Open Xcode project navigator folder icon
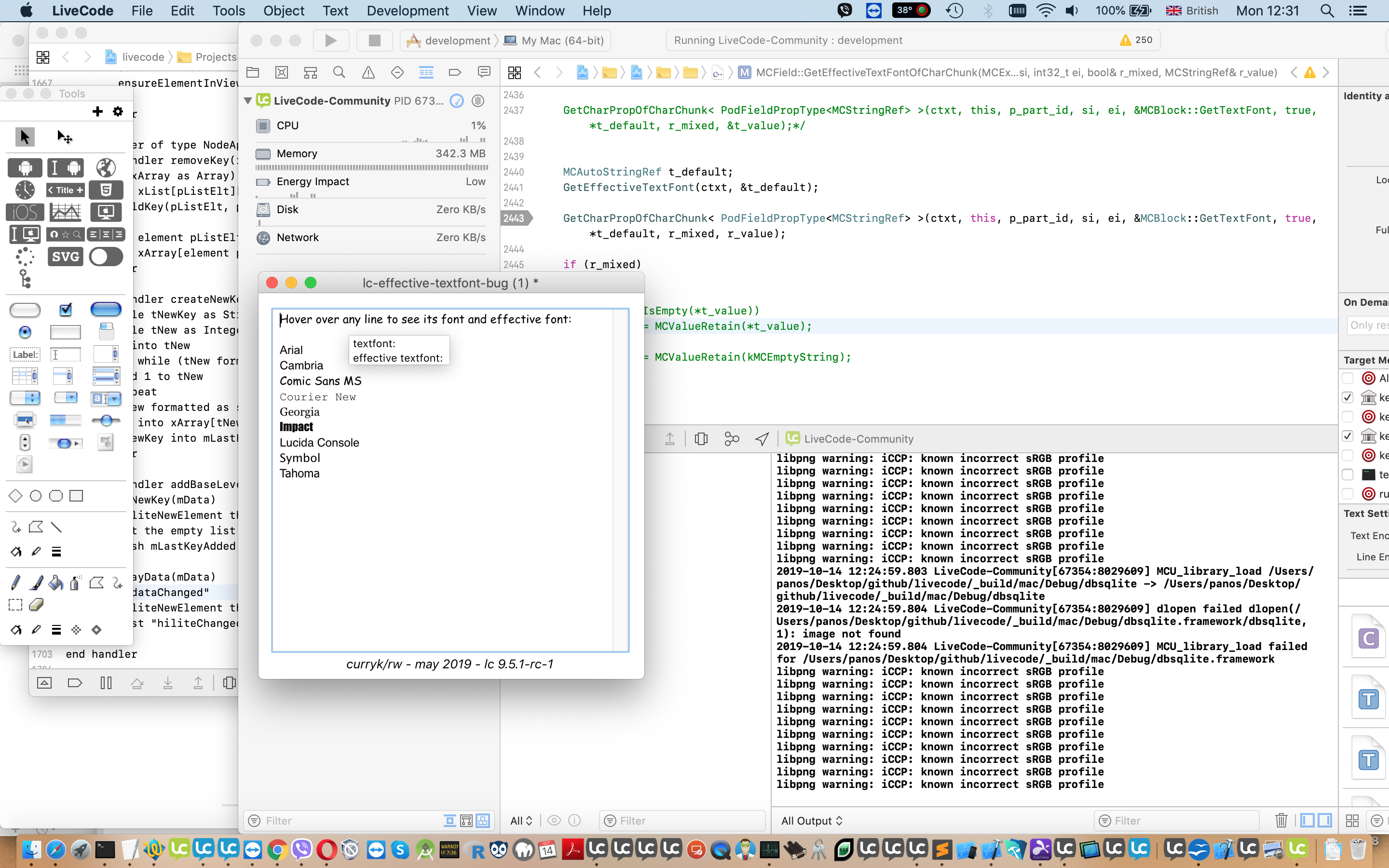This screenshot has height=868, width=1389. click(253, 72)
